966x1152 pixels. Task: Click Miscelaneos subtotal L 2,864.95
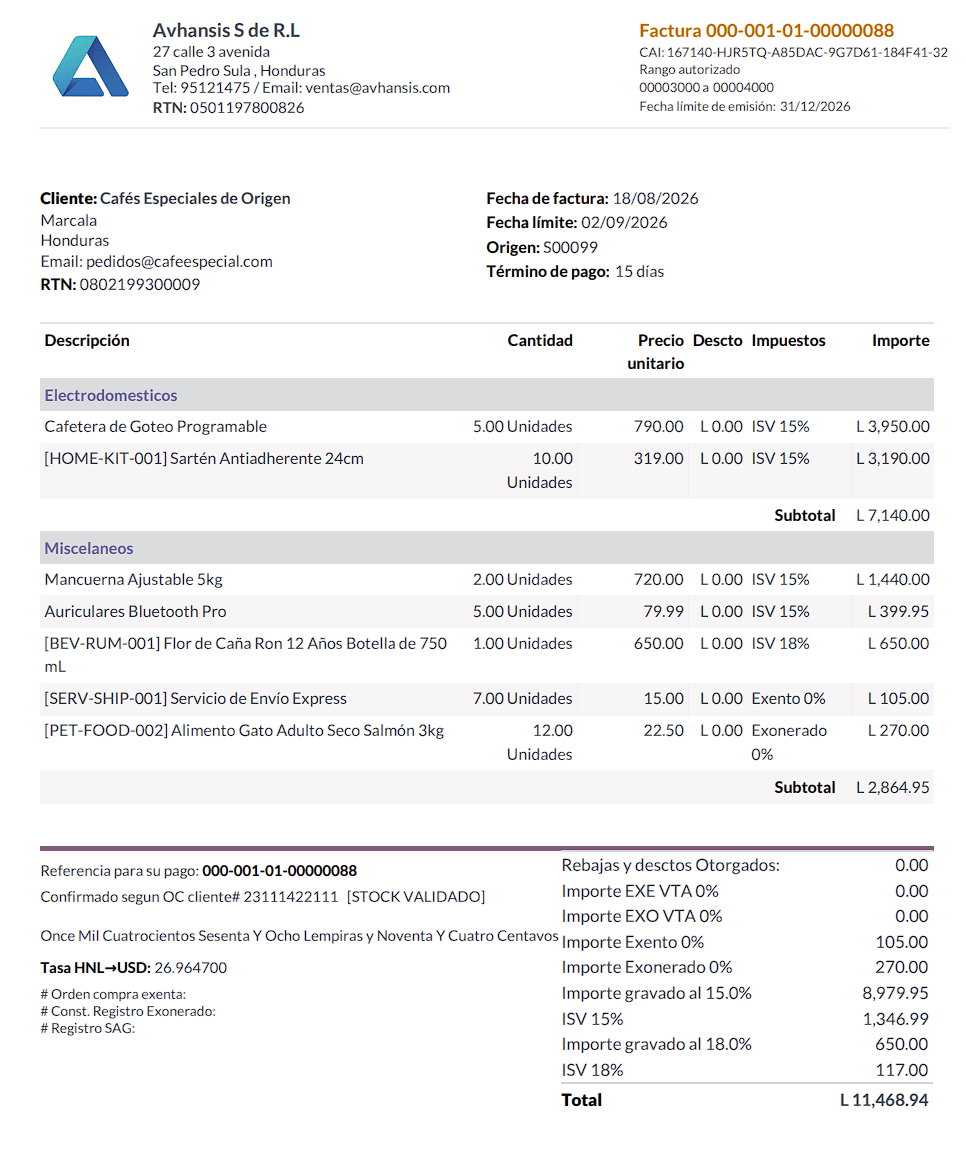click(x=893, y=788)
